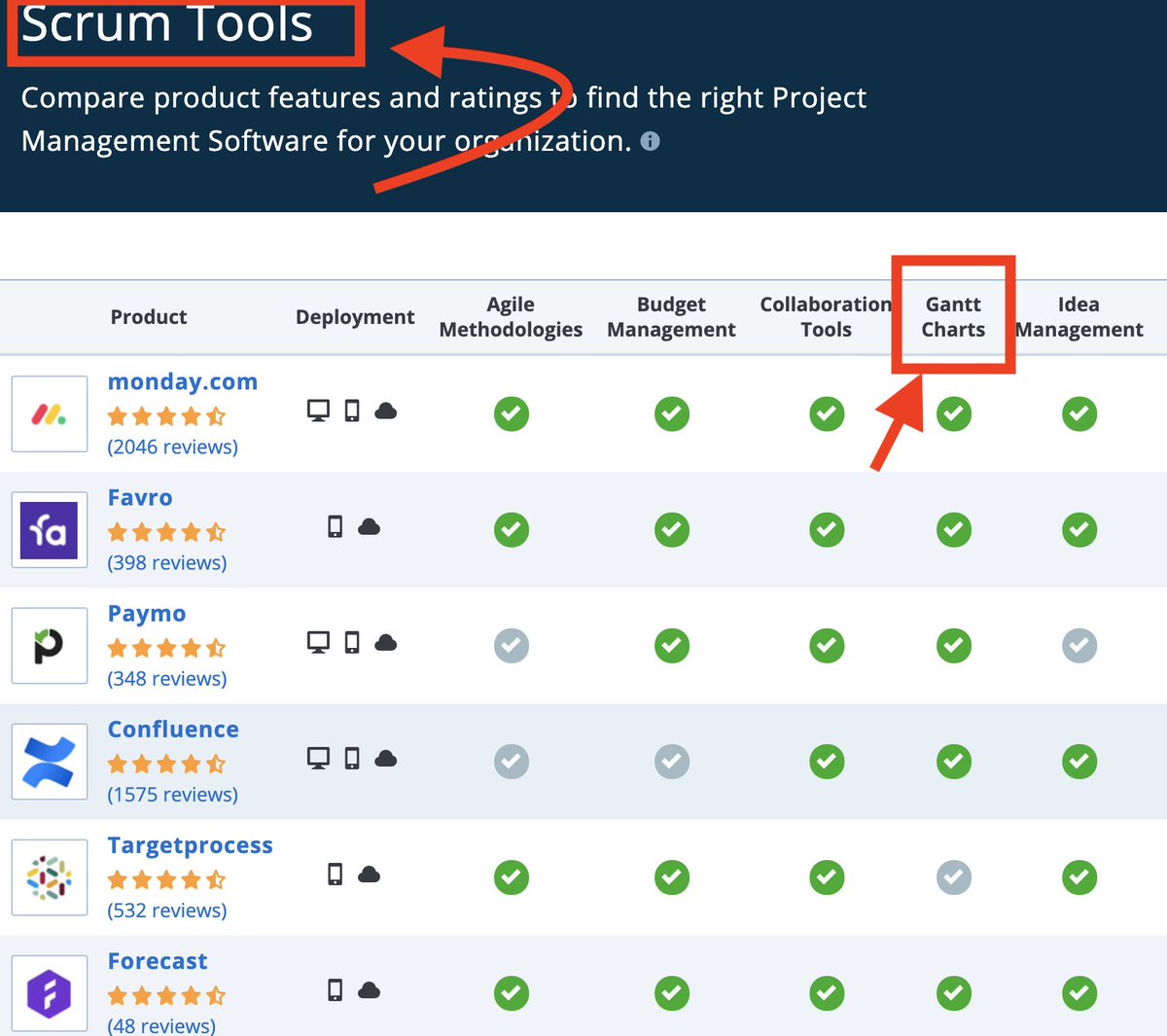Click Forecast Idea Management checkmark
The height and width of the screenshot is (1036, 1167).
coord(1079,992)
